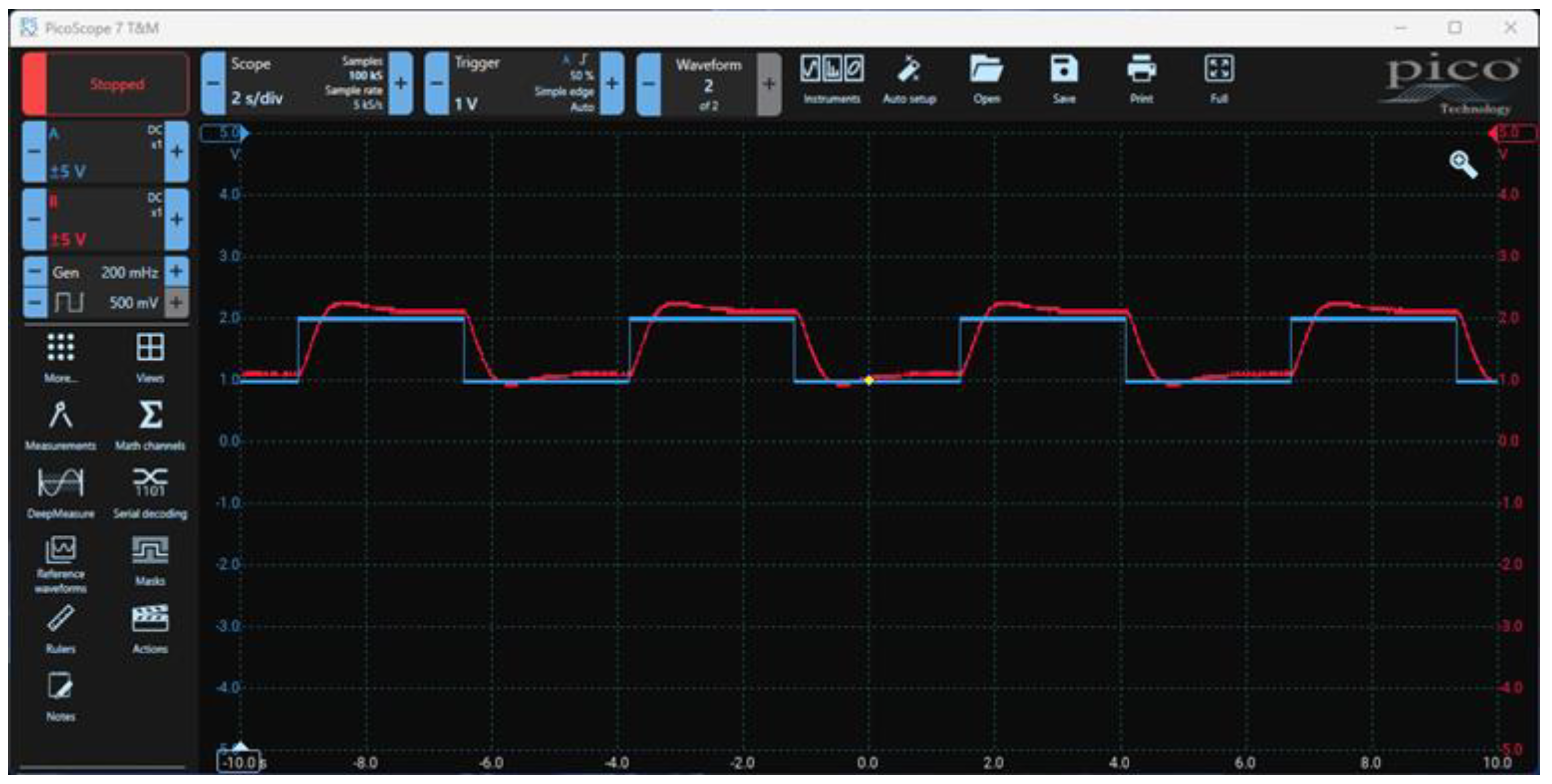Screen dimensions: 1552x784
Task: Click the signal generator square wave icon
Action: tap(69, 302)
